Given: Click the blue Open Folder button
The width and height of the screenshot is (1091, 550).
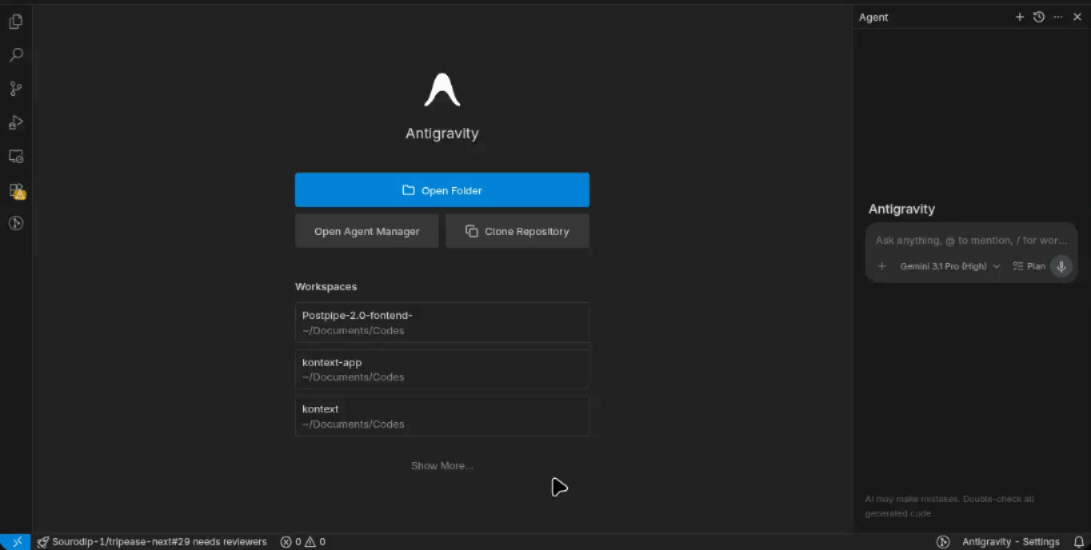Looking at the screenshot, I should 442,190.
